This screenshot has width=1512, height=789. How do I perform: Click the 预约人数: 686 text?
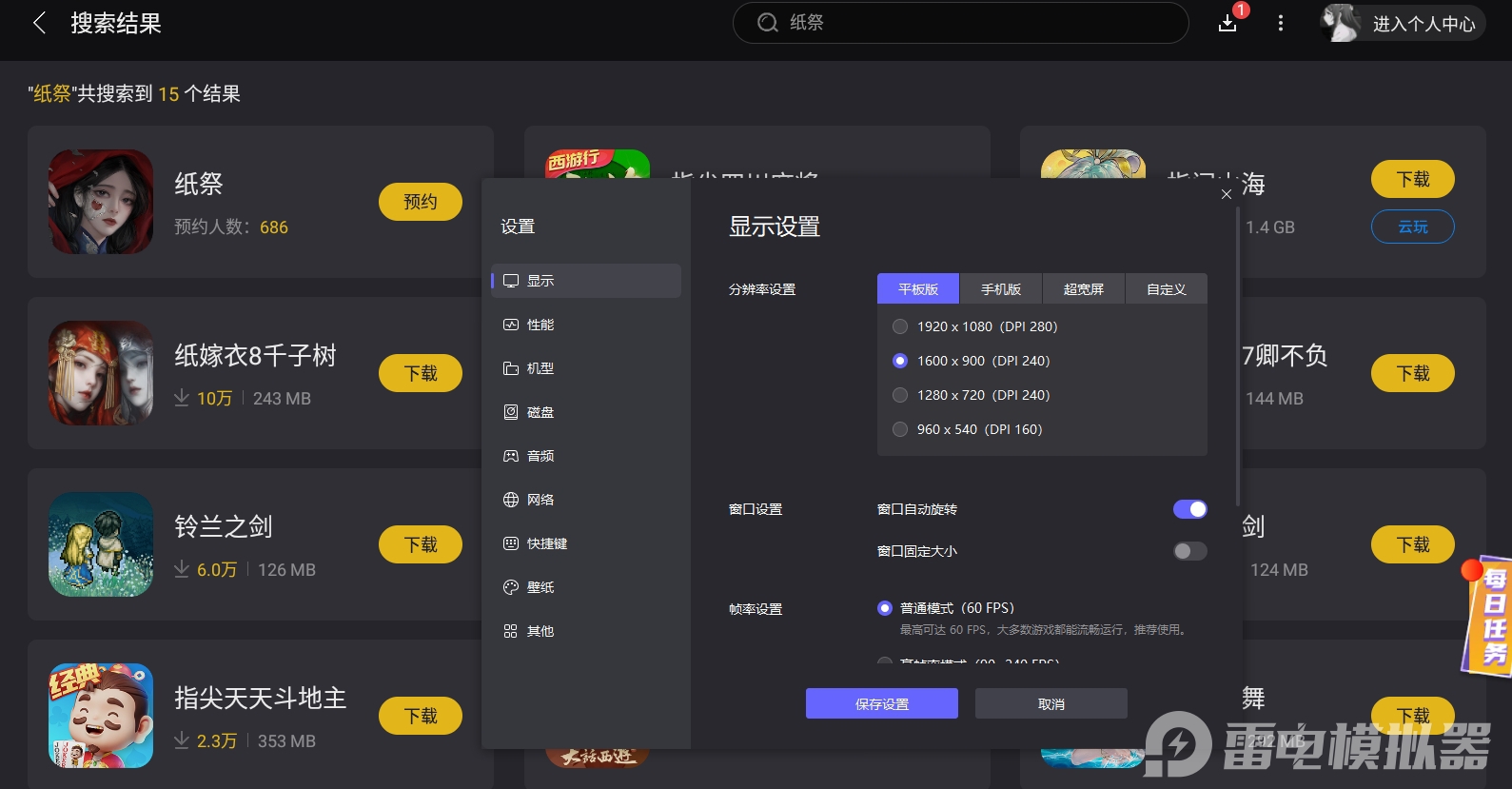(231, 227)
